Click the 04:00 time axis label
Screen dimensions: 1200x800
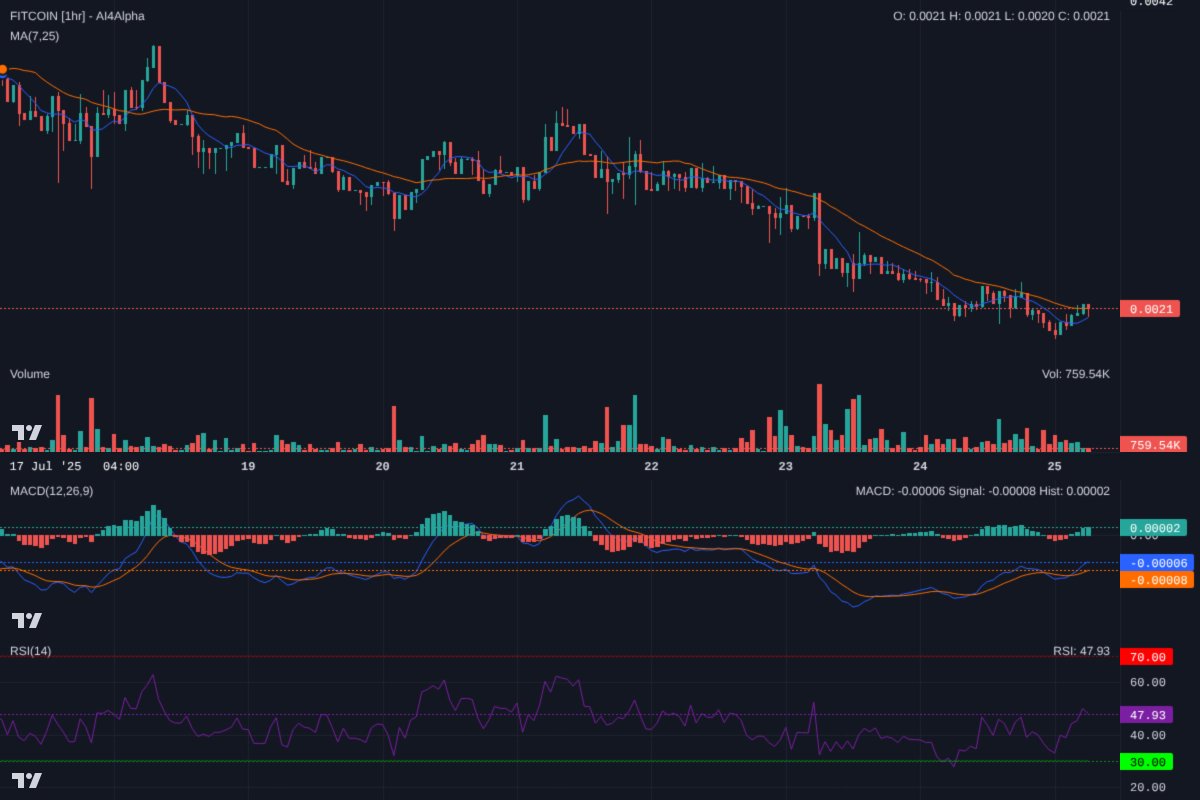point(121,466)
